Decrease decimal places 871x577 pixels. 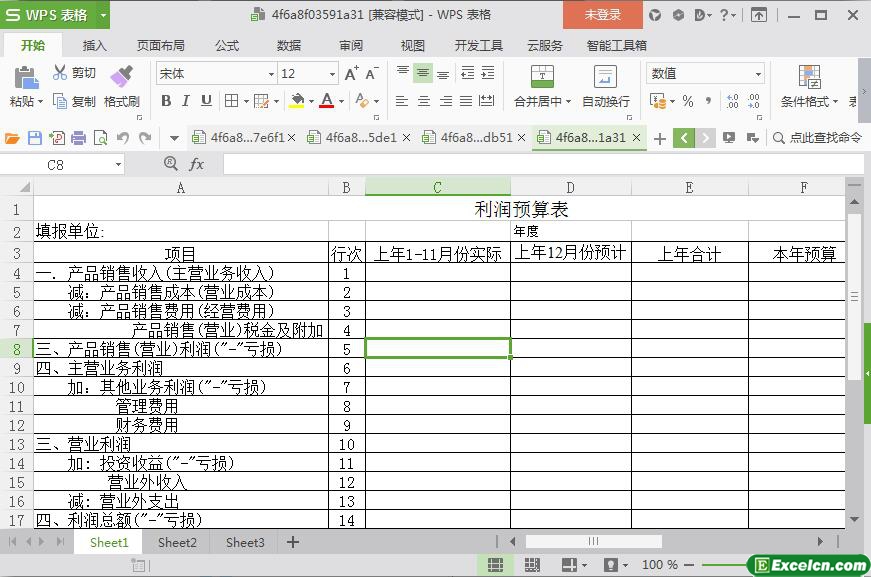pos(753,101)
